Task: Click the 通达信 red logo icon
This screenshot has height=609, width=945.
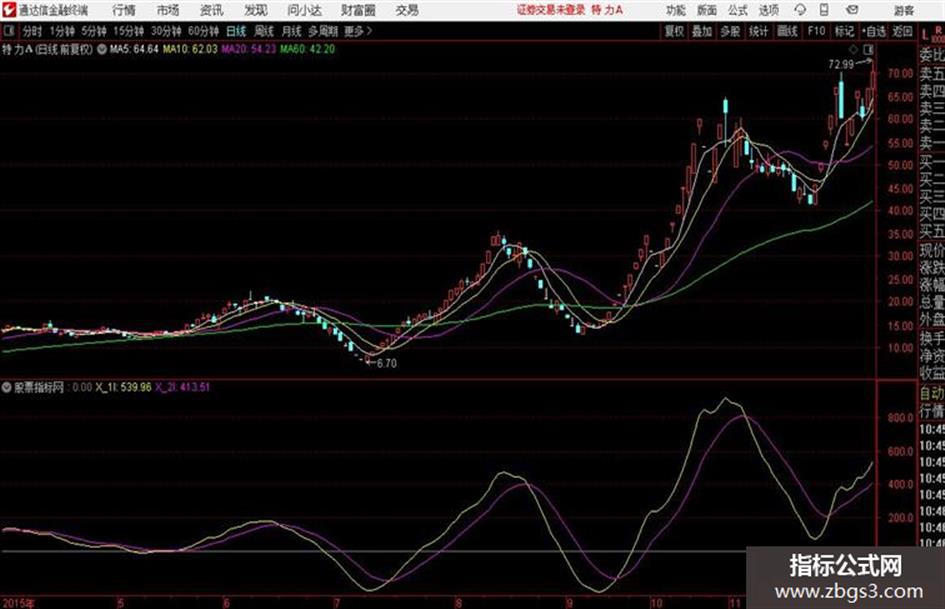Action: pos(9,10)
